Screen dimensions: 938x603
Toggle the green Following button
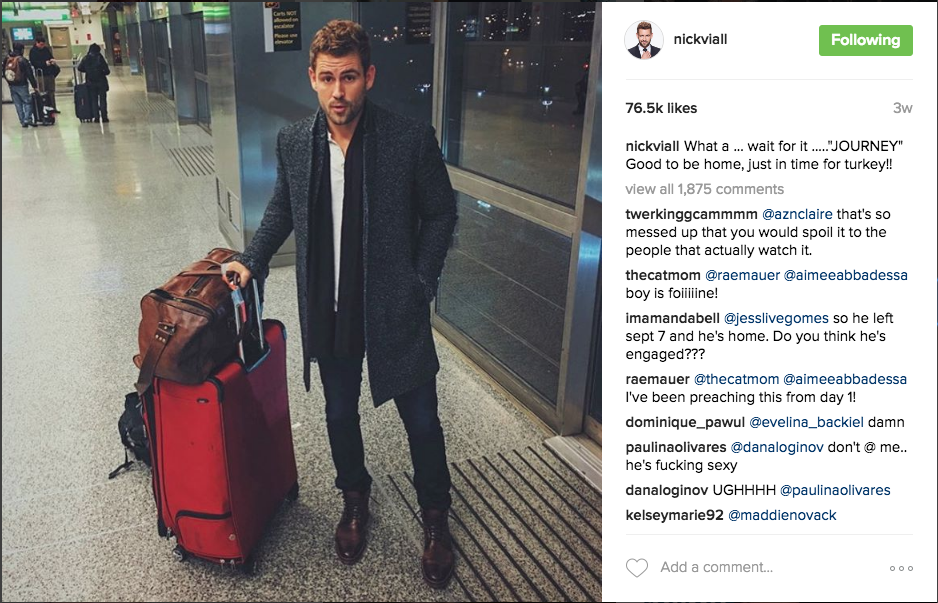866,40
